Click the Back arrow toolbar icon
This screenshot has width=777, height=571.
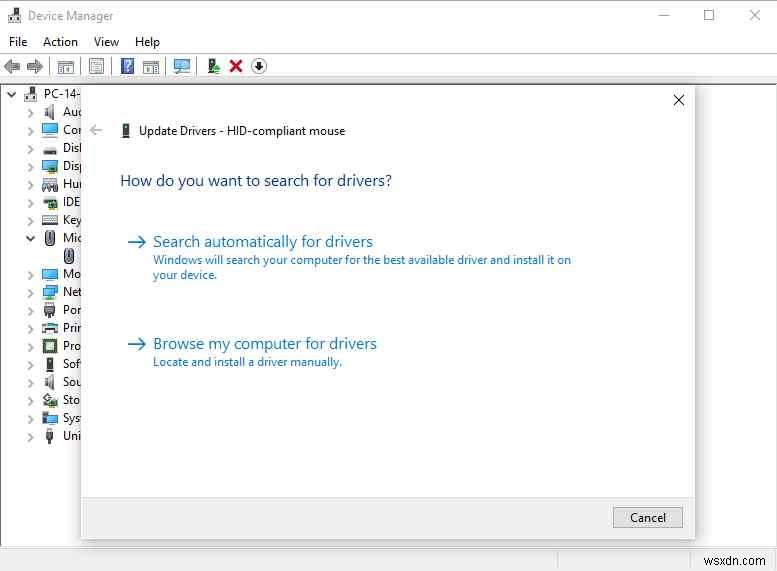[x=12, y=66]
